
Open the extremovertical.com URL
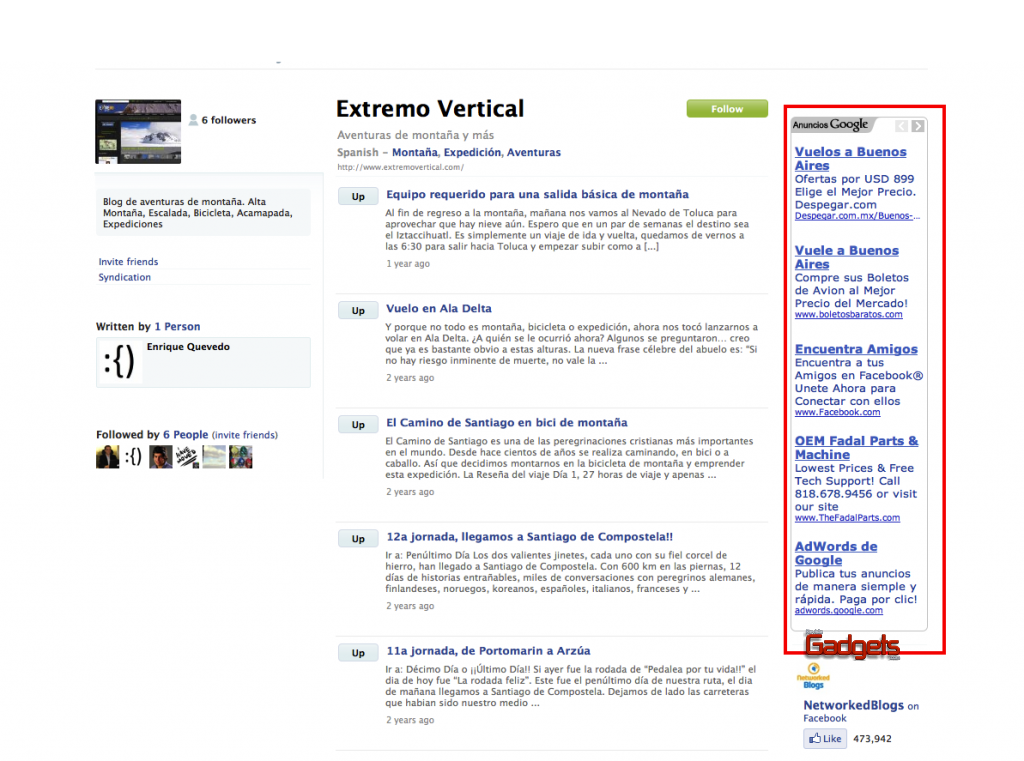[400, 167]
